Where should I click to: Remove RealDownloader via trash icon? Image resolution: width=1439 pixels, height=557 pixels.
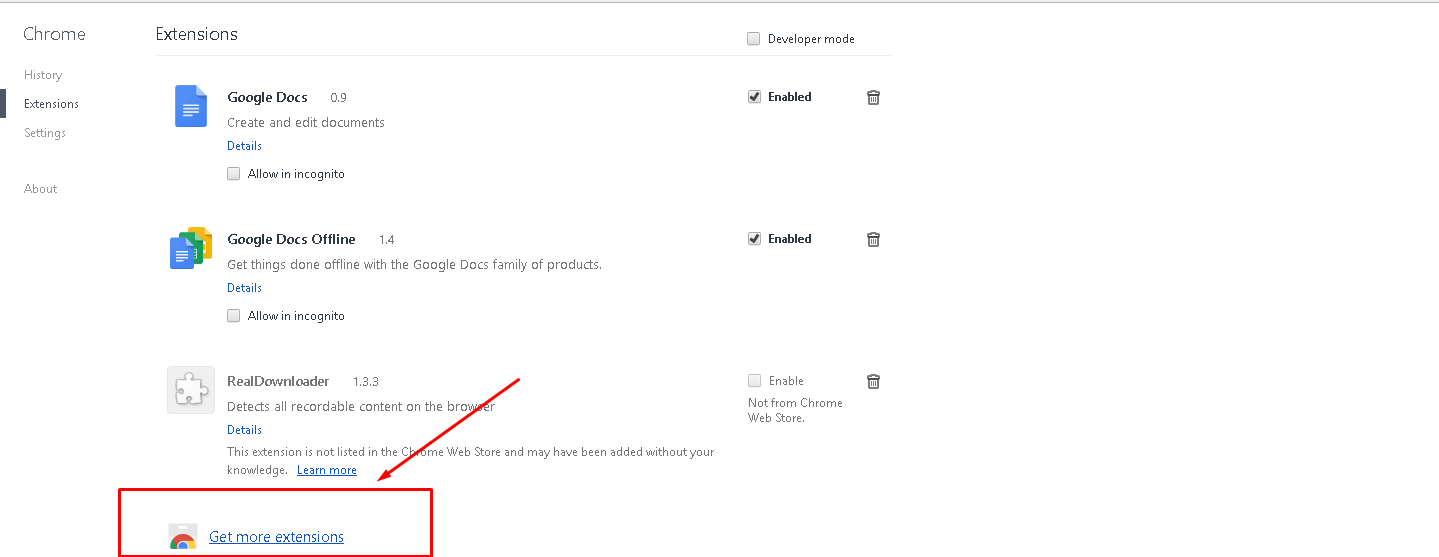tap(873, 381)
